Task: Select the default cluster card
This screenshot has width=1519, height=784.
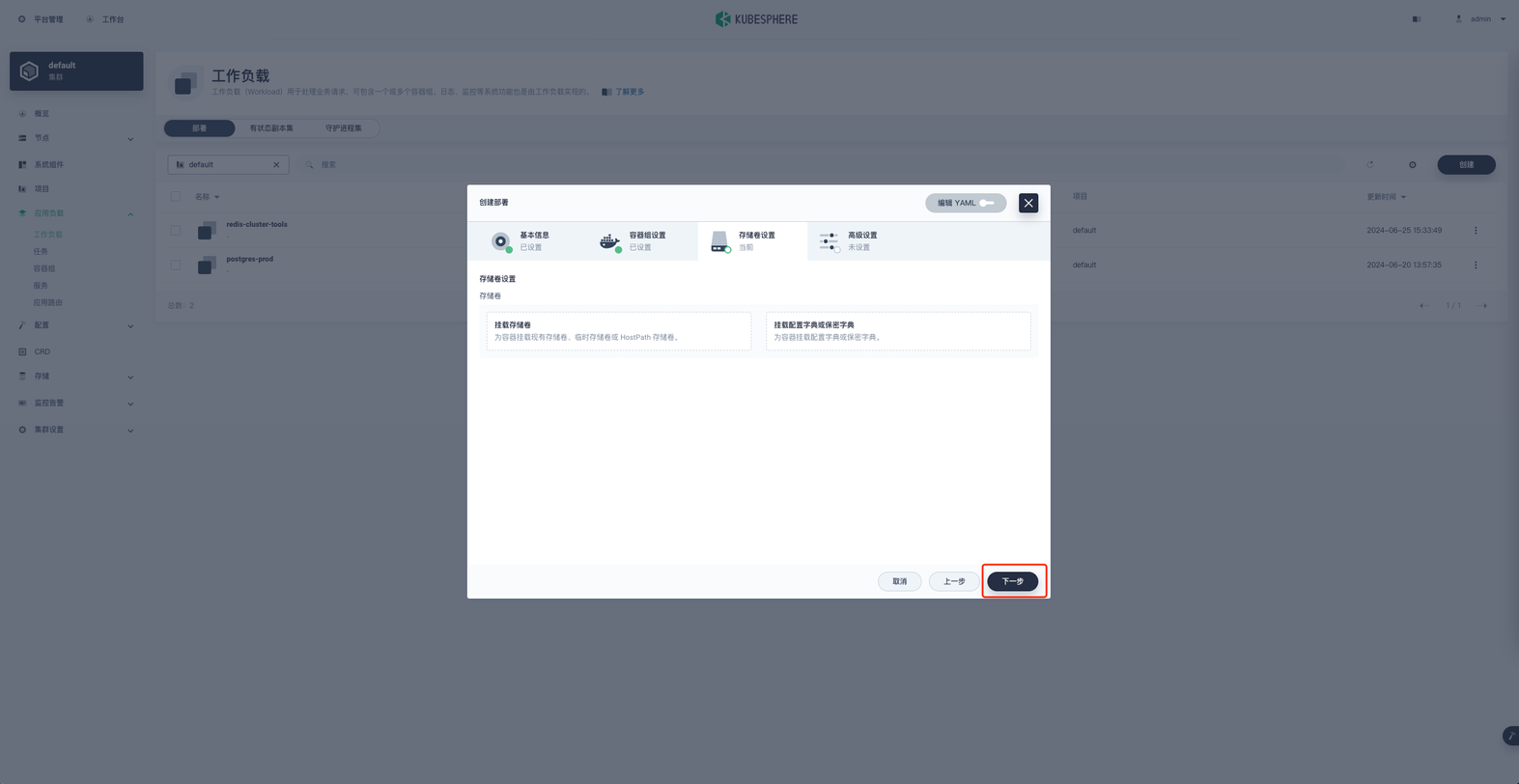Action: [x=76, y=71]
